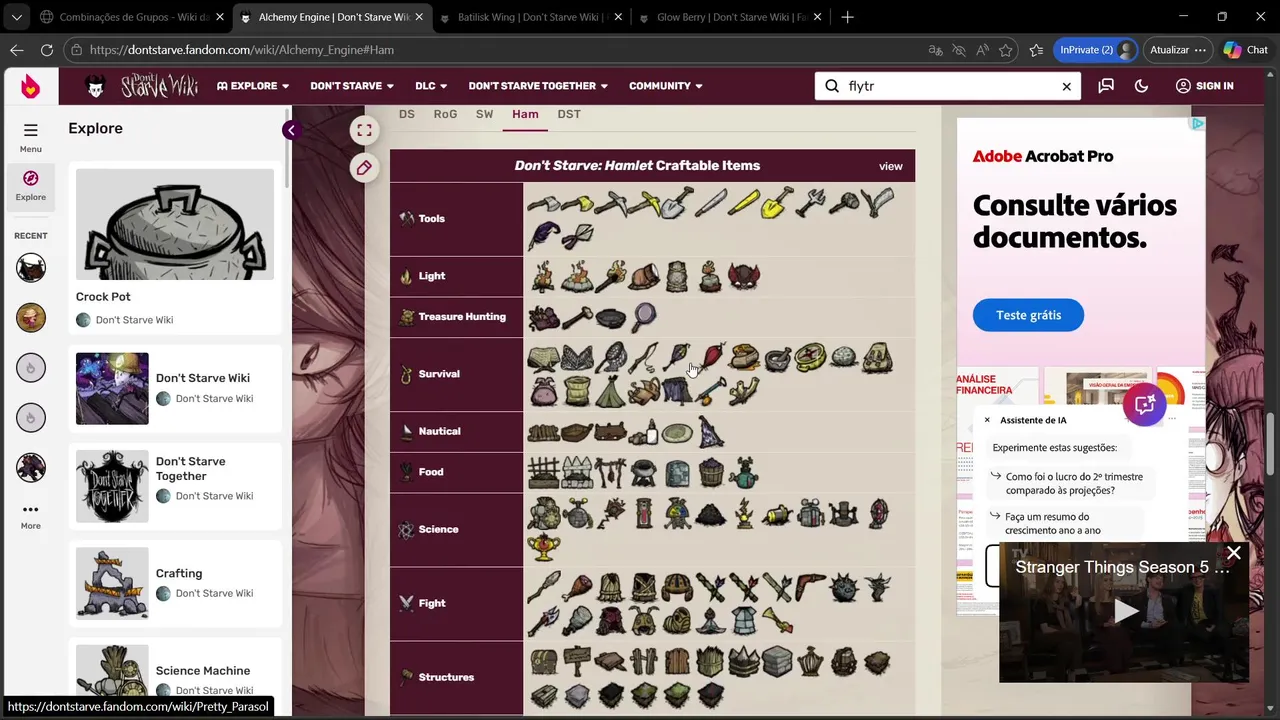Click the Tent icon in Survival row
1280x720 pixels.
(610, 391)
